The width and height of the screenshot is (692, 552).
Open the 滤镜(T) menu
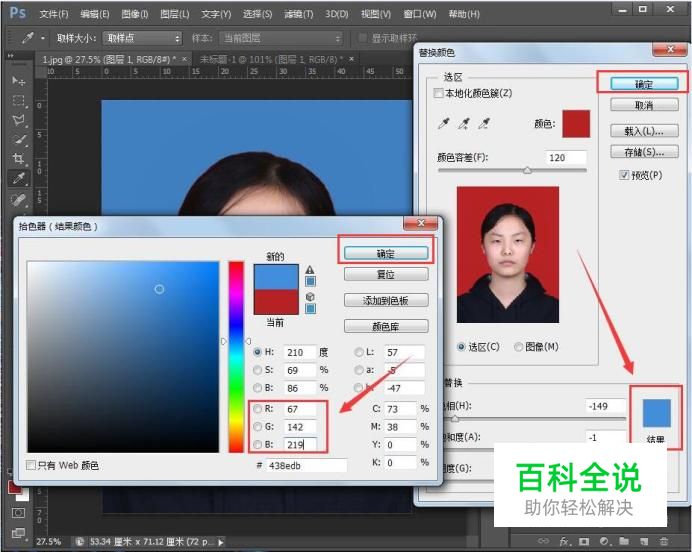[299, 14]
